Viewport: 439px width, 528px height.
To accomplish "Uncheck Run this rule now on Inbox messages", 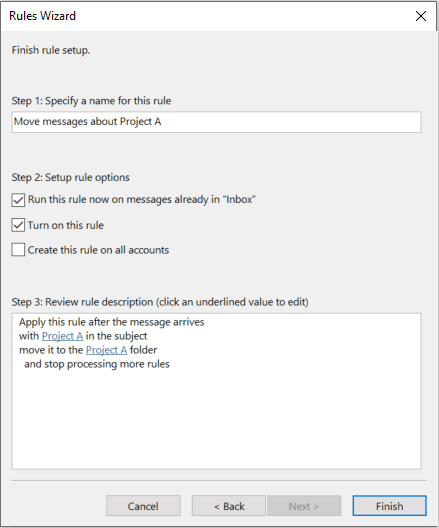I will tap(18, 200).
